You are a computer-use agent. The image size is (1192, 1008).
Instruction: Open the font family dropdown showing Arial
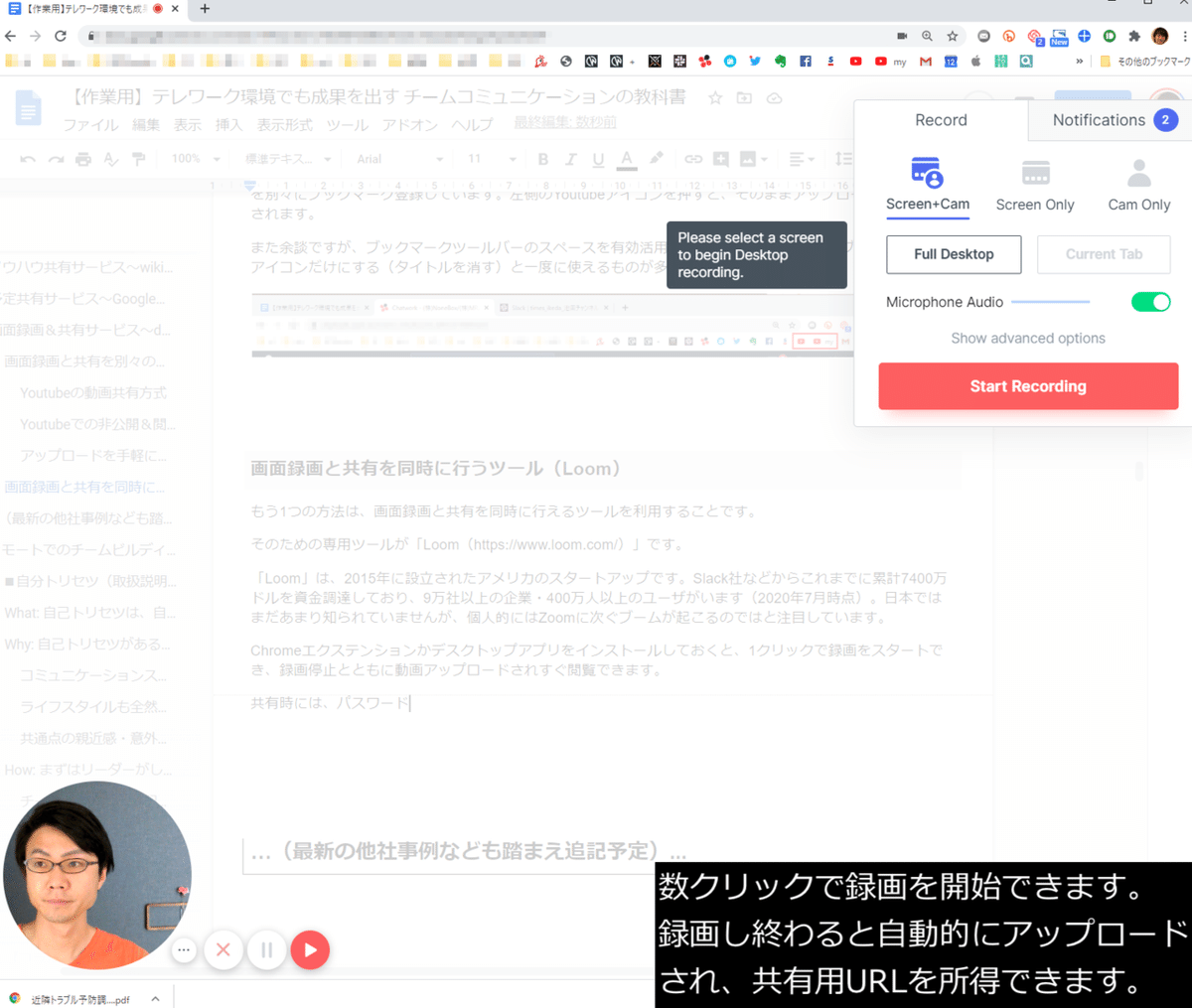pos(397,159)
